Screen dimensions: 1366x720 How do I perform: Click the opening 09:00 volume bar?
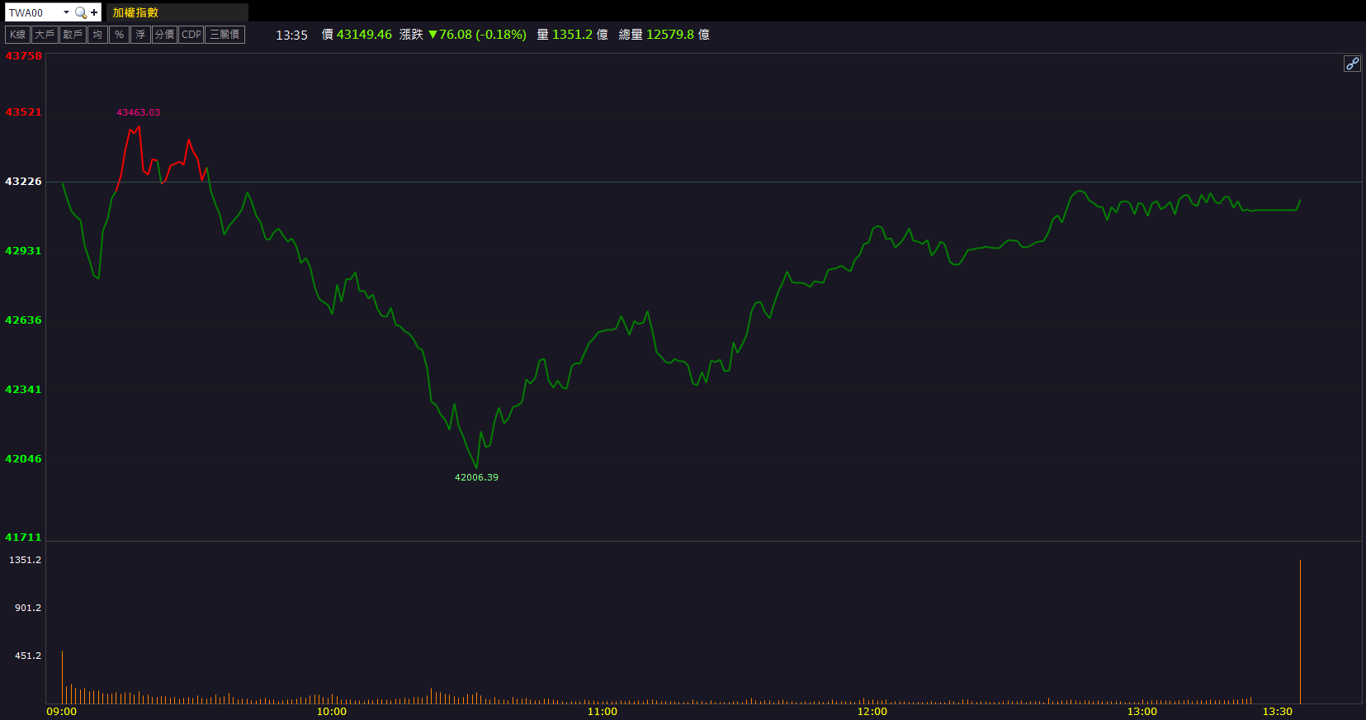(62, 678)
